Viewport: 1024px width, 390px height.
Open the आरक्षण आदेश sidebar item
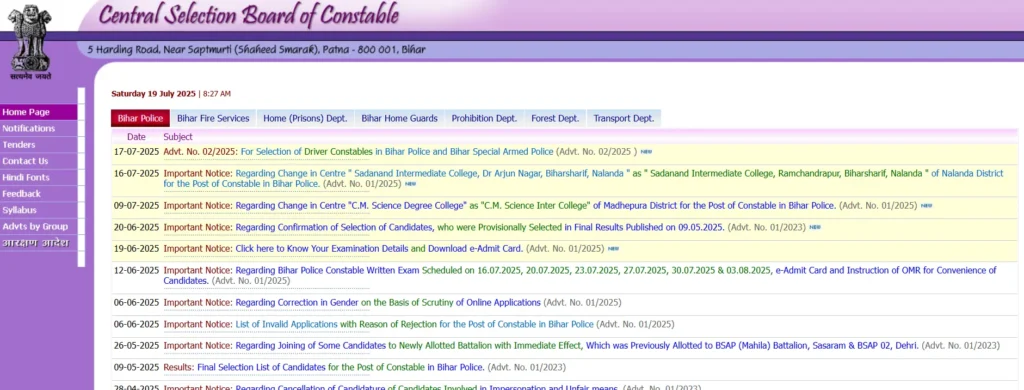point(39,243)
